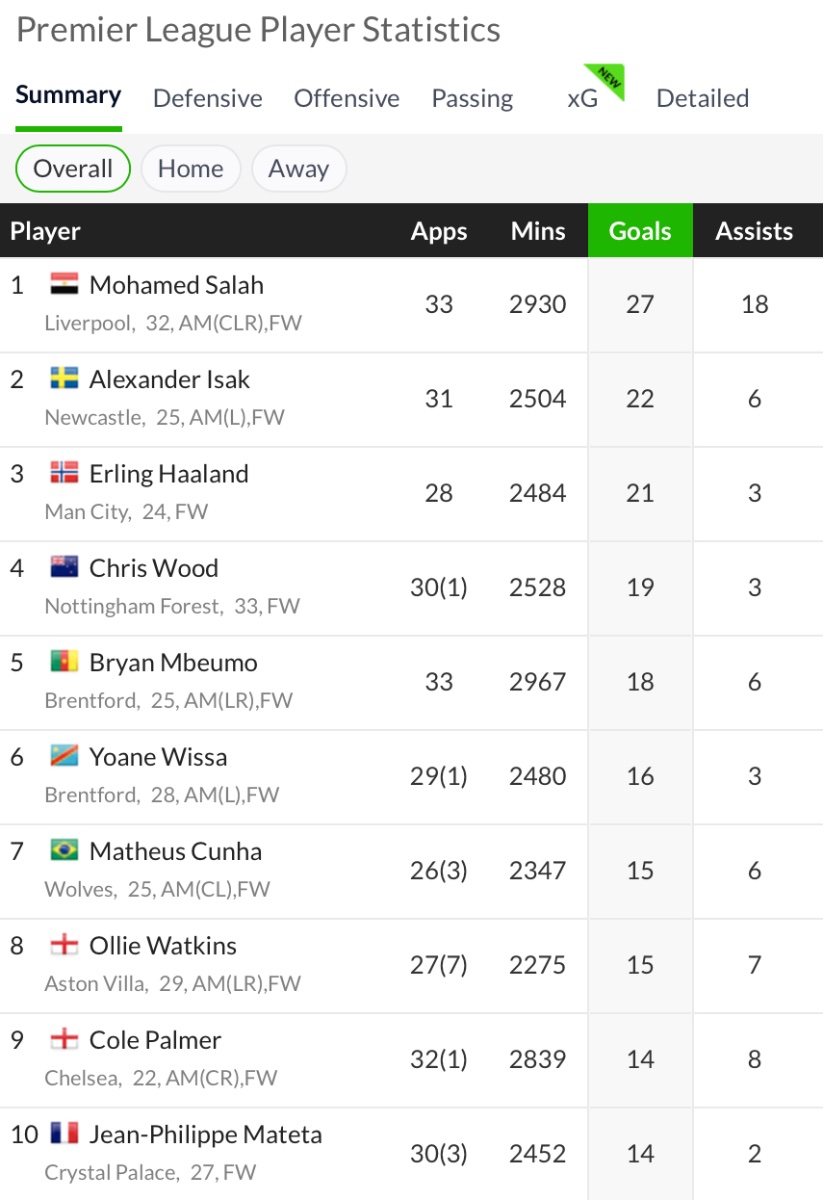Click the New Zealand flag beside Chris Wood
Viewport: 823px width, 1200px height.
[64, 568]
